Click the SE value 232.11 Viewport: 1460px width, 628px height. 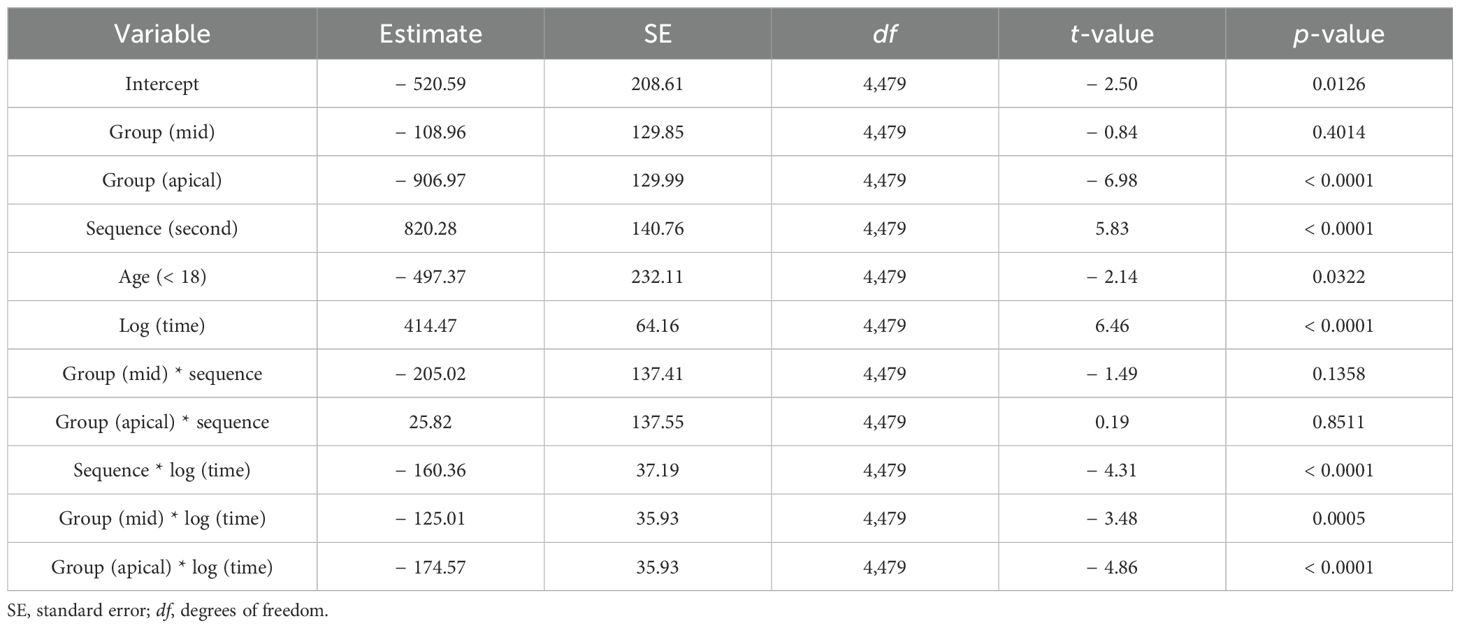657,277
